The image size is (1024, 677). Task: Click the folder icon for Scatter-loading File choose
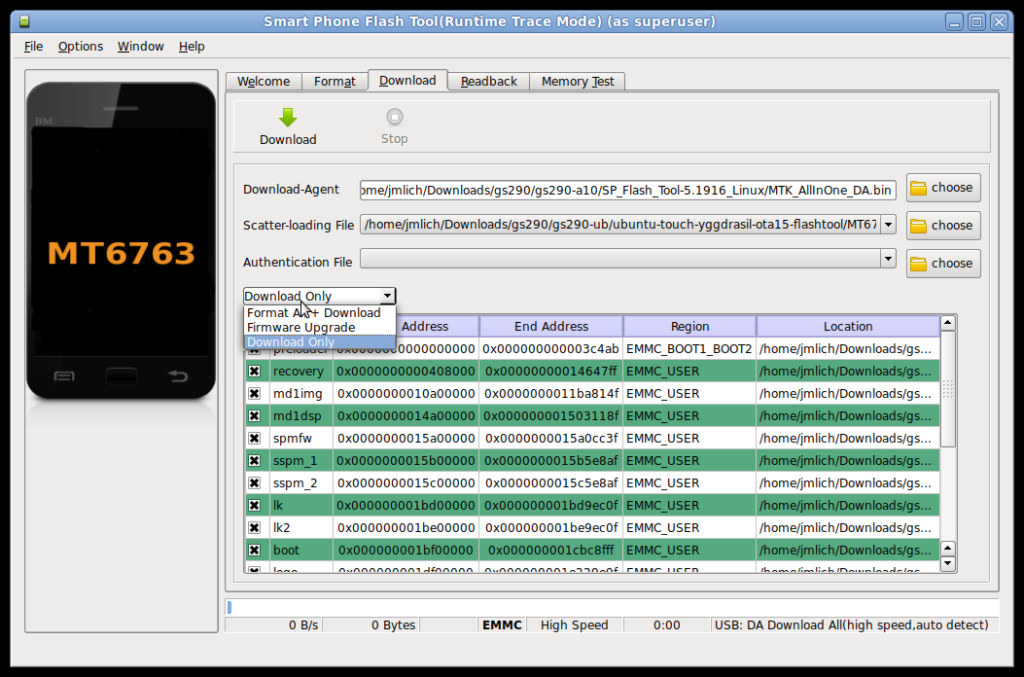point(918,226)
